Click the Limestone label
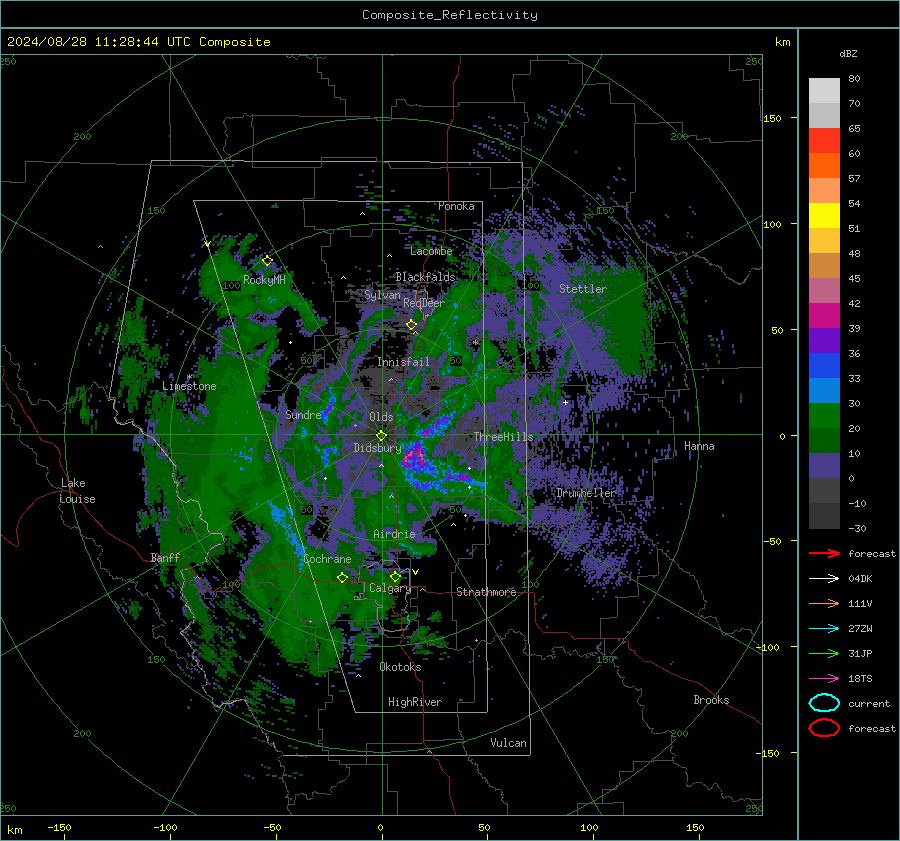This screenshot has width=900, height=841. (x=189, y=386)
